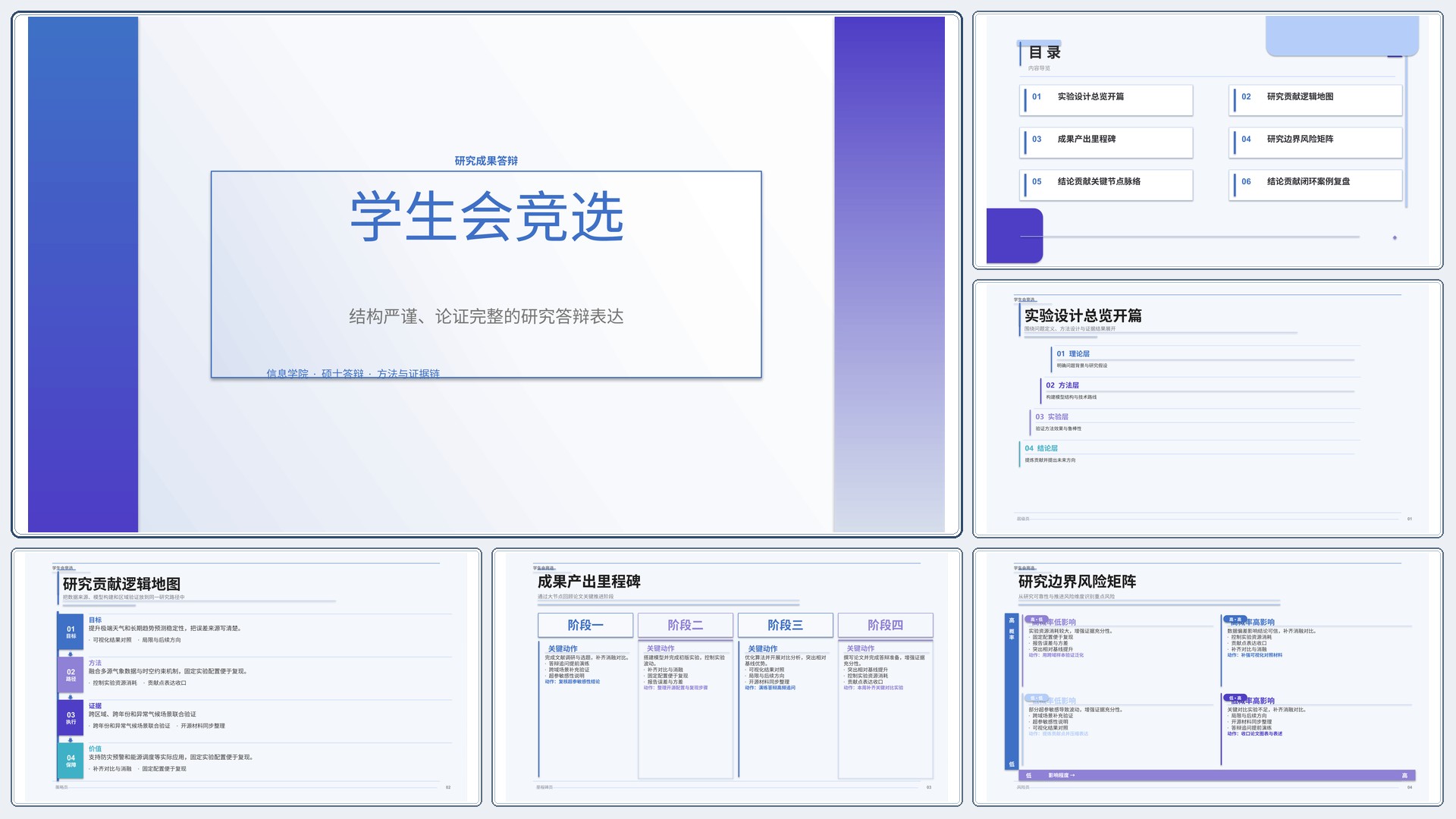Click the 低·低 quadrant badge in risk matrix
Screen dimensions: 1456x819
(1036, 698)
